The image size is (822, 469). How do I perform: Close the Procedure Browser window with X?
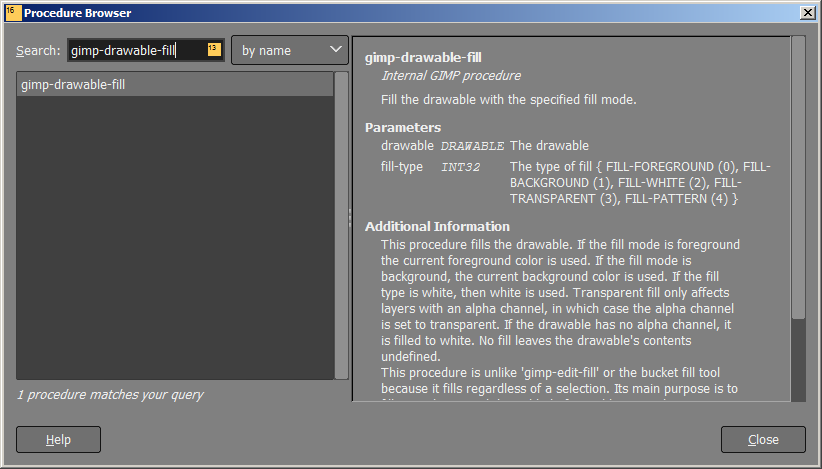pyautogui.click(x=808, y=13)
